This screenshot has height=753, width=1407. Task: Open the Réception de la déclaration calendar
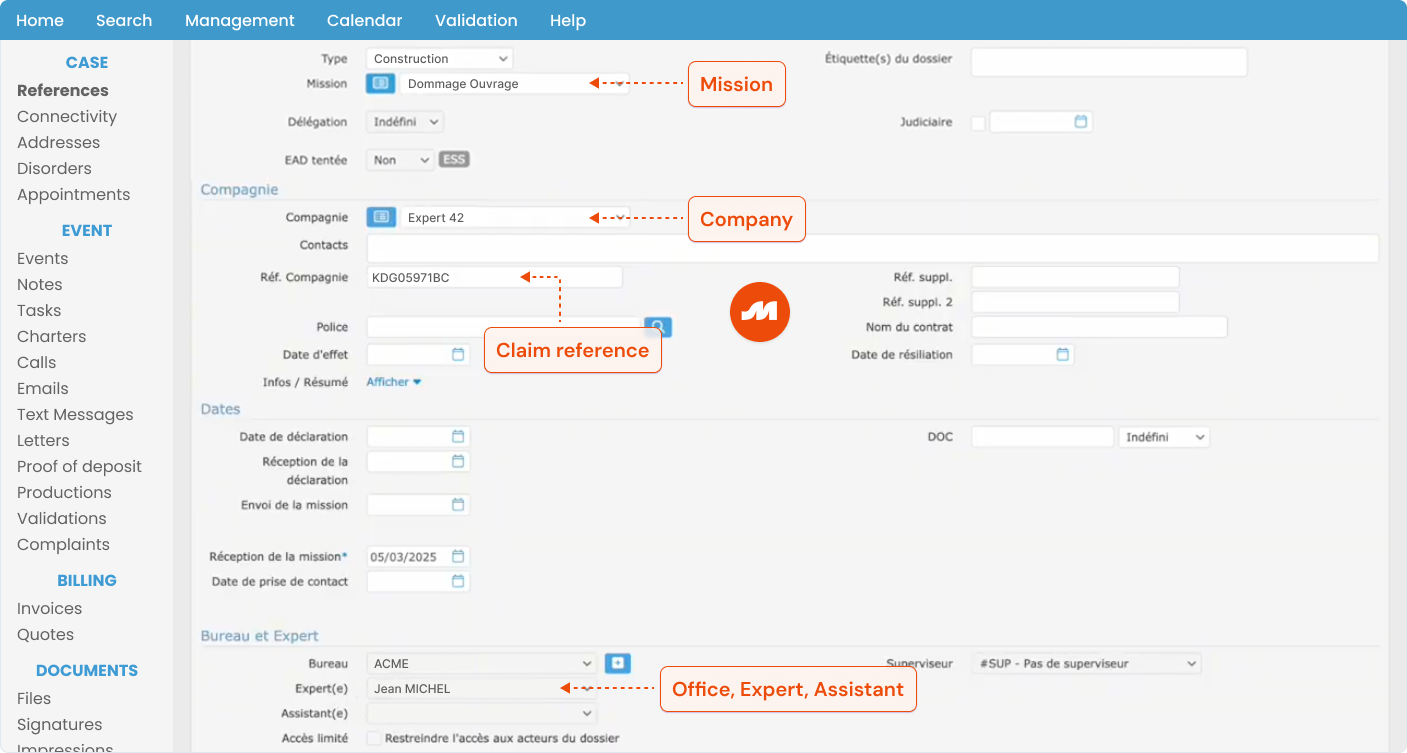point(458,461)
